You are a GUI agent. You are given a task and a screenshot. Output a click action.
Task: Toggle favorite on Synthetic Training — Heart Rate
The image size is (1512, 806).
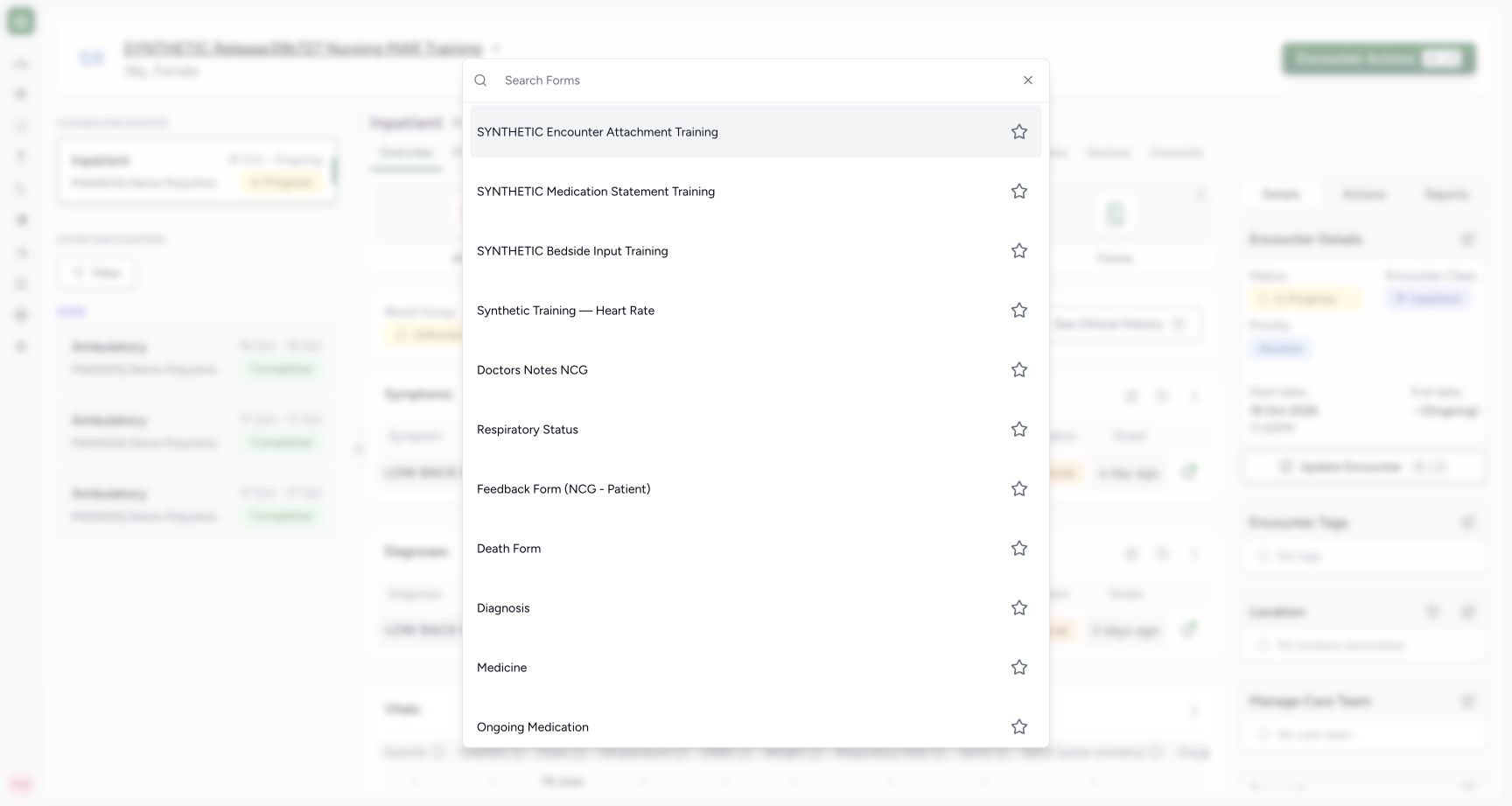click(x=1018, y=311)
